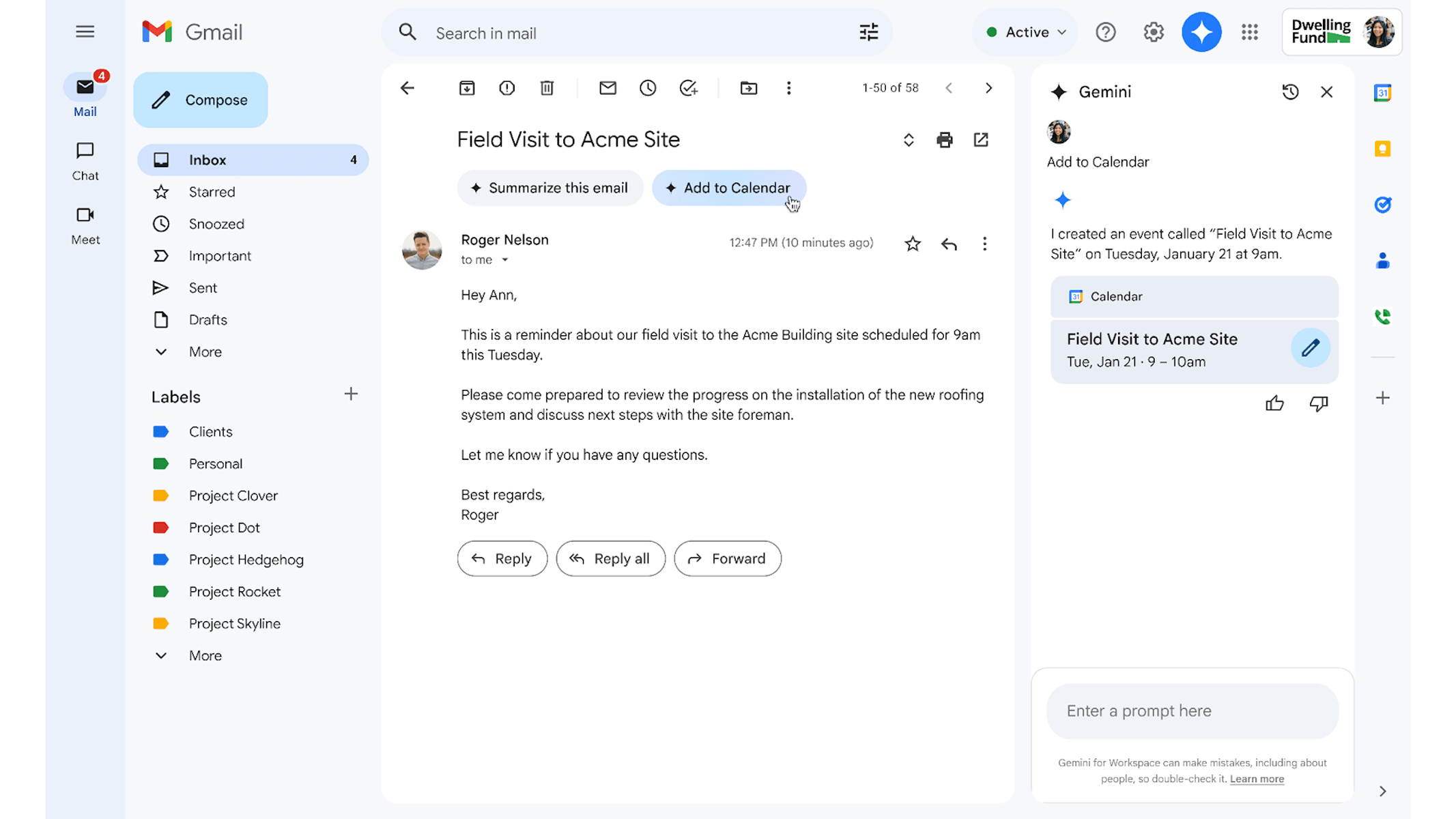This screenshot has width=1456, height=819.
Task: Click the Summarize this email button
Action: click(550, 188)
